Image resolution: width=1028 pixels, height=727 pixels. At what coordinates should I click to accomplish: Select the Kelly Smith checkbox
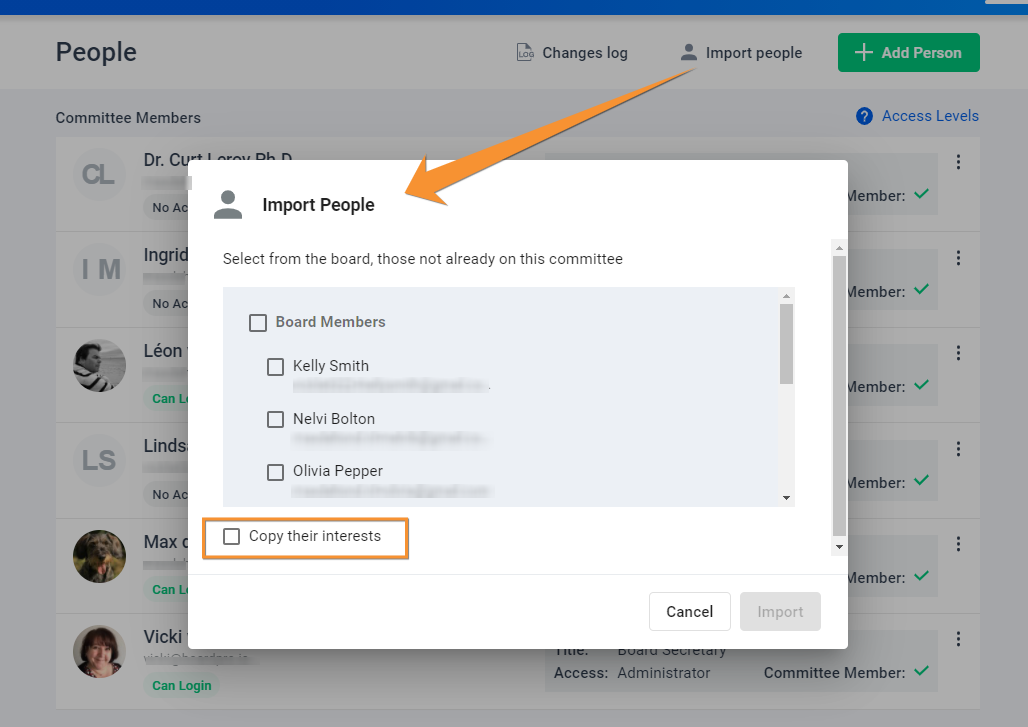click(x=276, y=367)
